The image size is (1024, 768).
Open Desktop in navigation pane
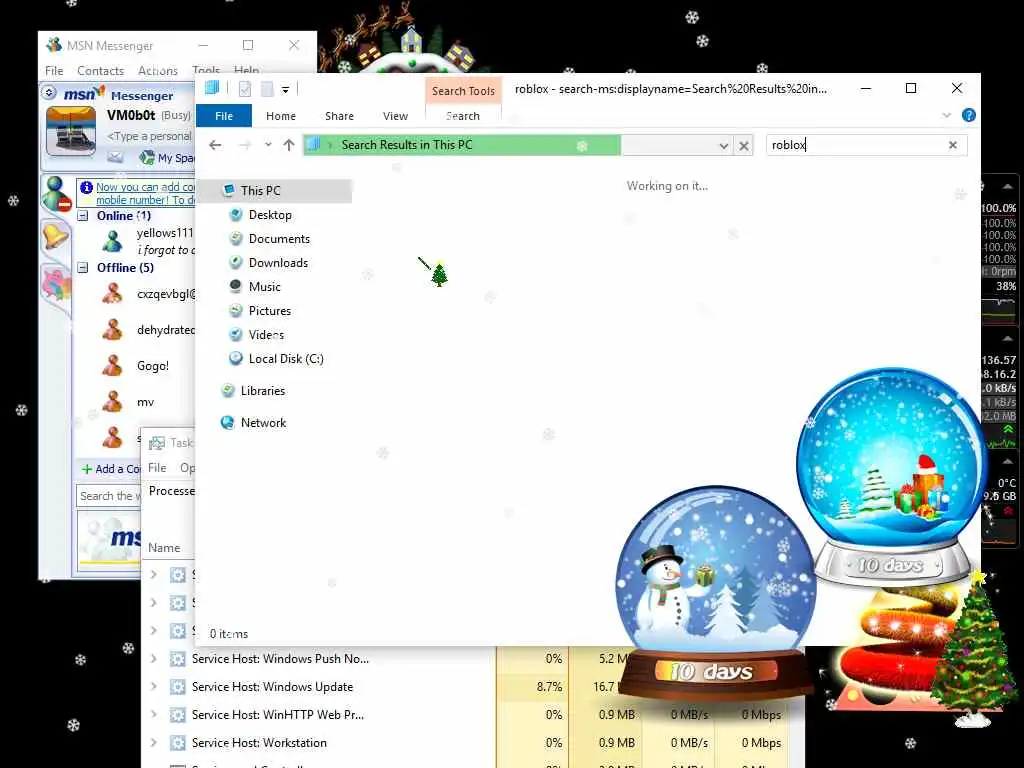click(270, 215)
